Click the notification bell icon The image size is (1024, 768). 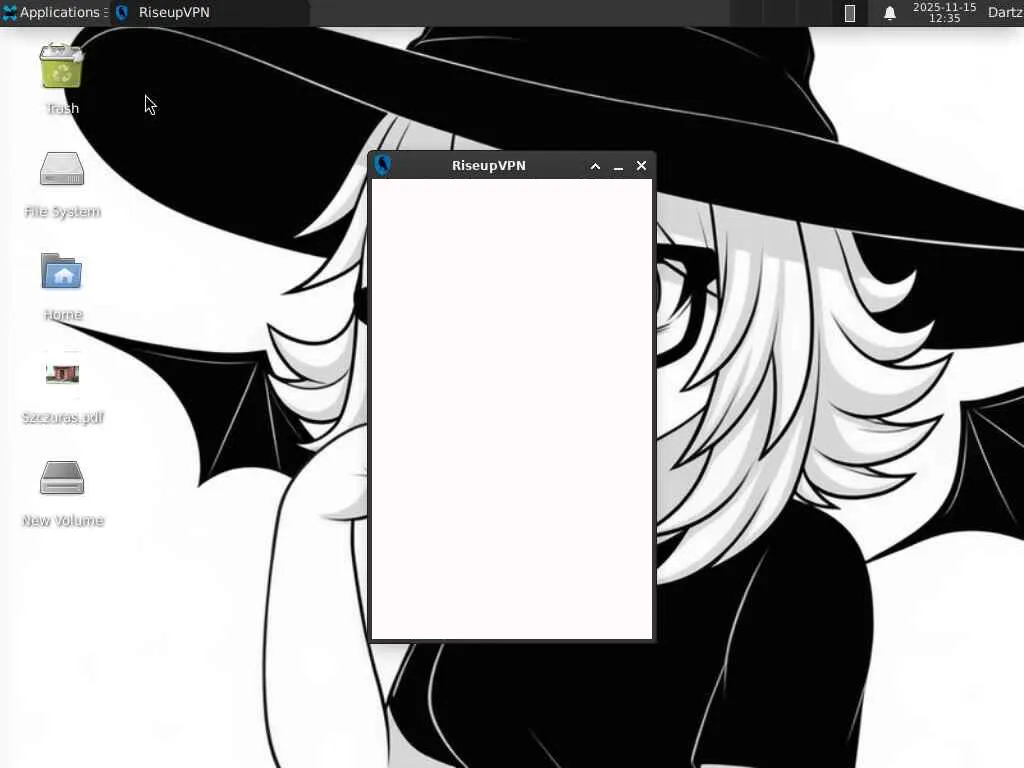coord(889,13)
